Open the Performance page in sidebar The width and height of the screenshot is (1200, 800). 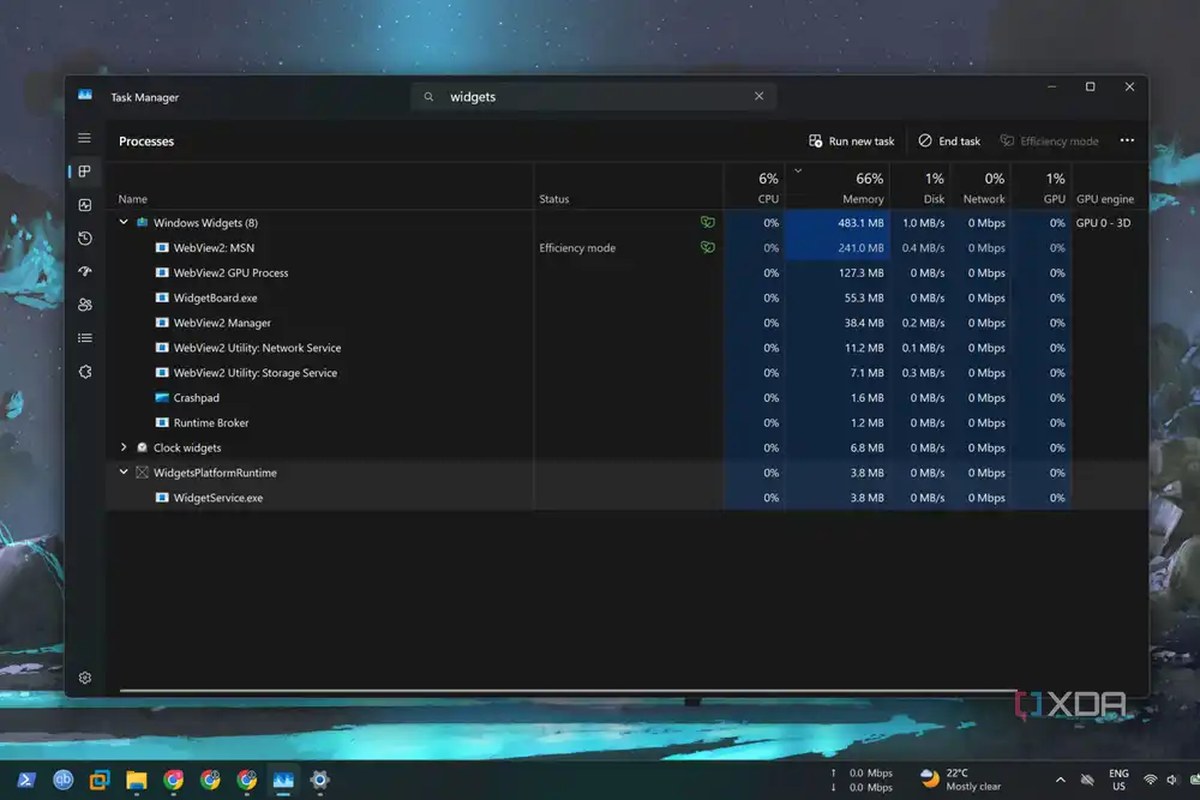(x=85, y=205)
